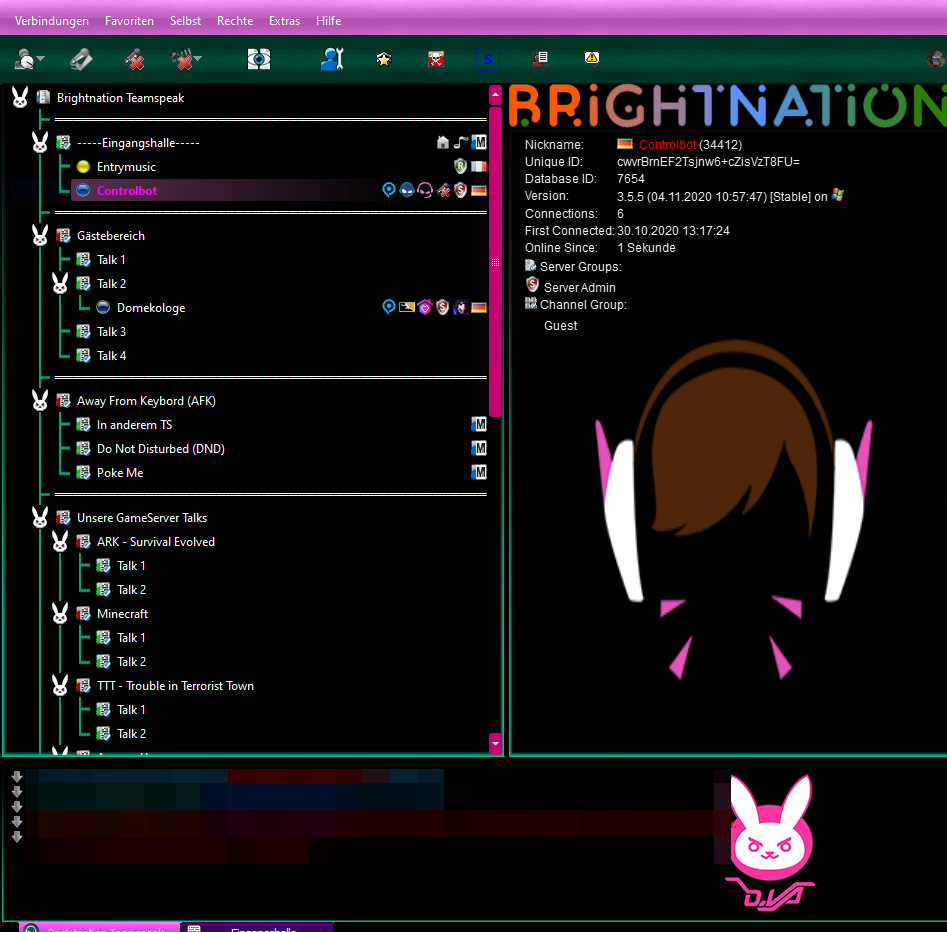Screen dimensions: 947x932
Task: Click the Server Admin group entry in the info panel
Action: pyautogui.click(x=579, y=288)
